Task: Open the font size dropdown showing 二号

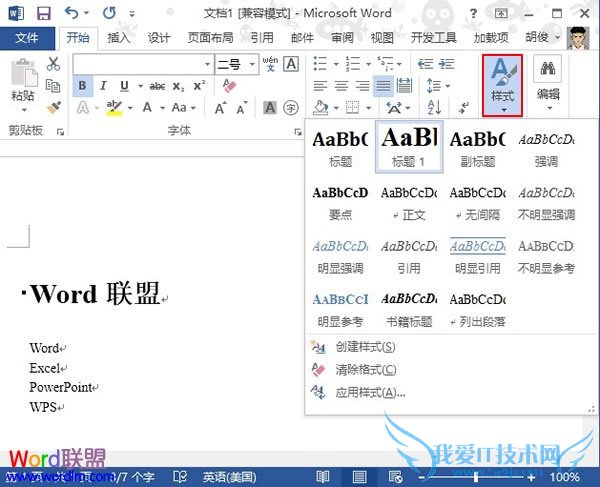Action: (252, 64)
